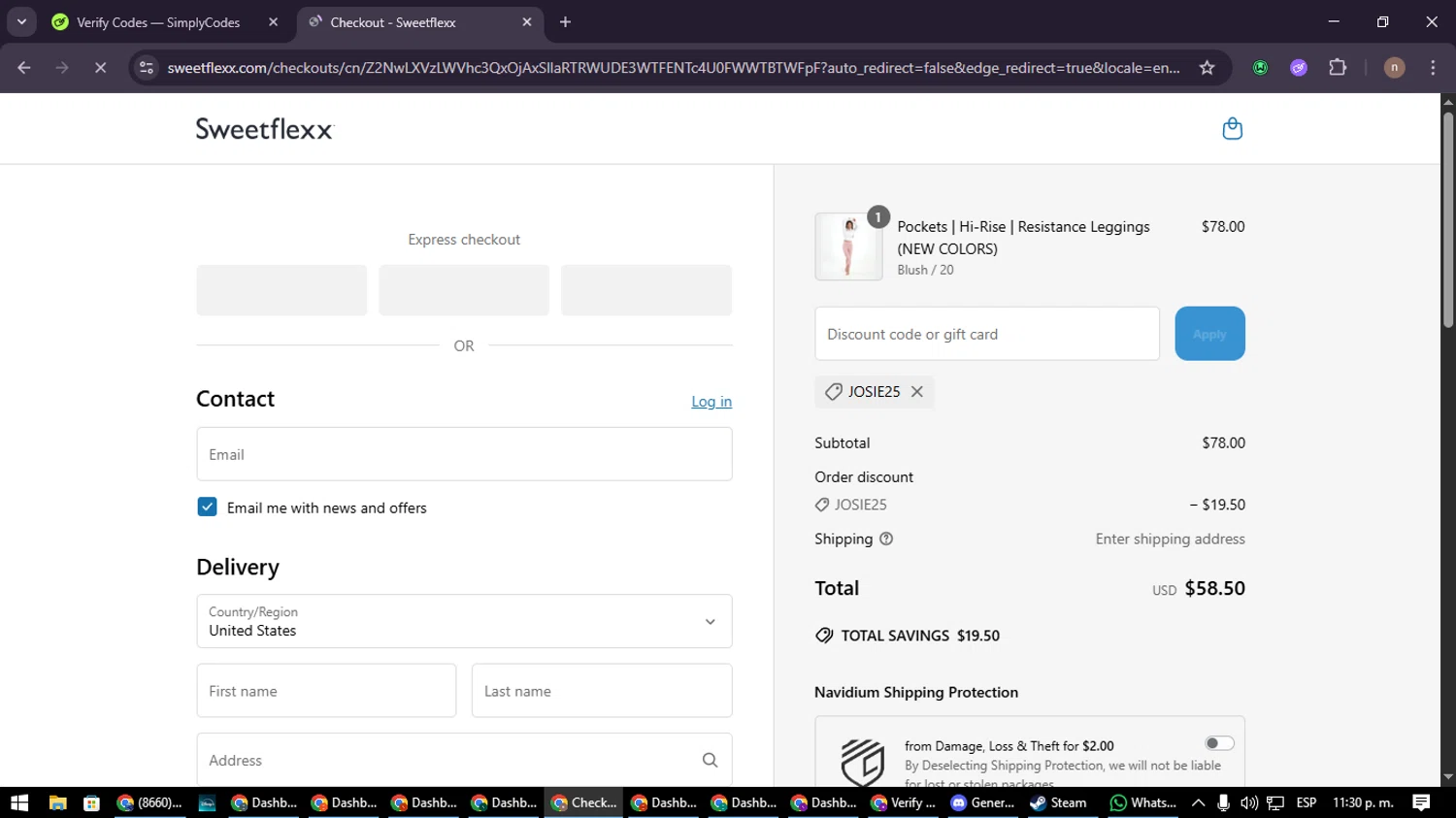Open the Chrome profile avatar
The image size is (1456, 818).
[1394, 68]
